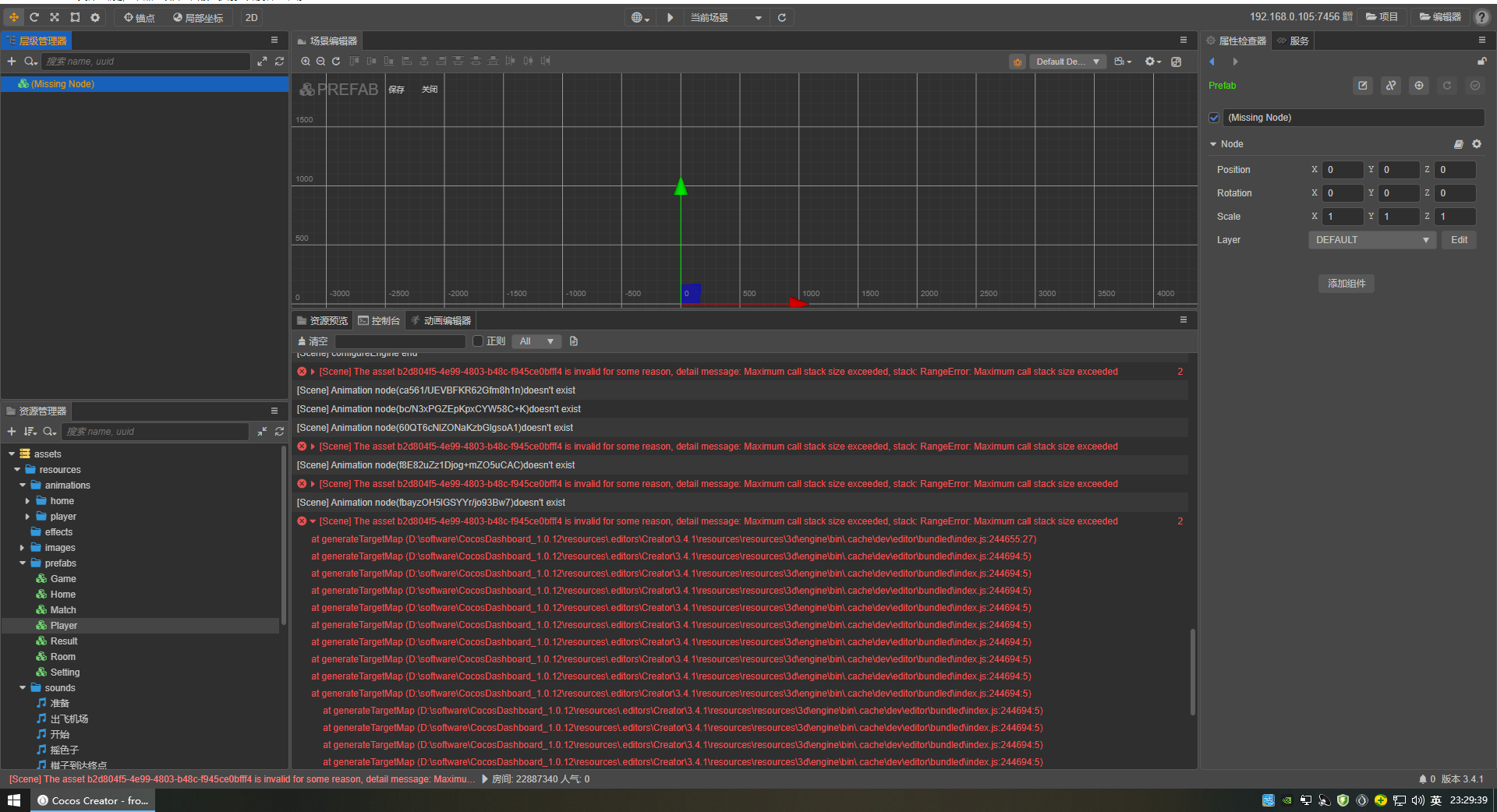Toggle 局部坐标 local coordinate mode
The height and width of the screenshot is (812, 1497).
[198, 17]
